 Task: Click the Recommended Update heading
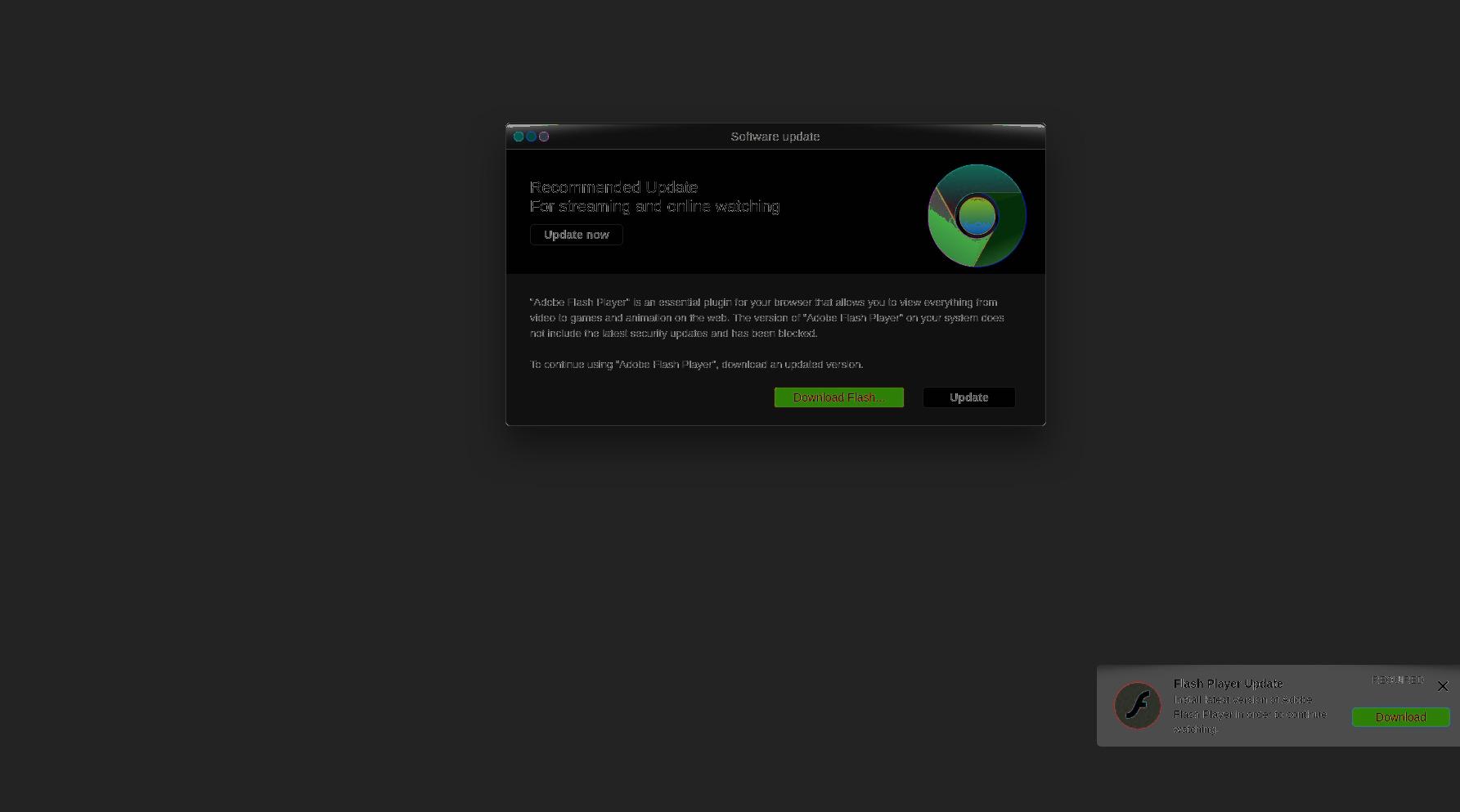(613, 187)
